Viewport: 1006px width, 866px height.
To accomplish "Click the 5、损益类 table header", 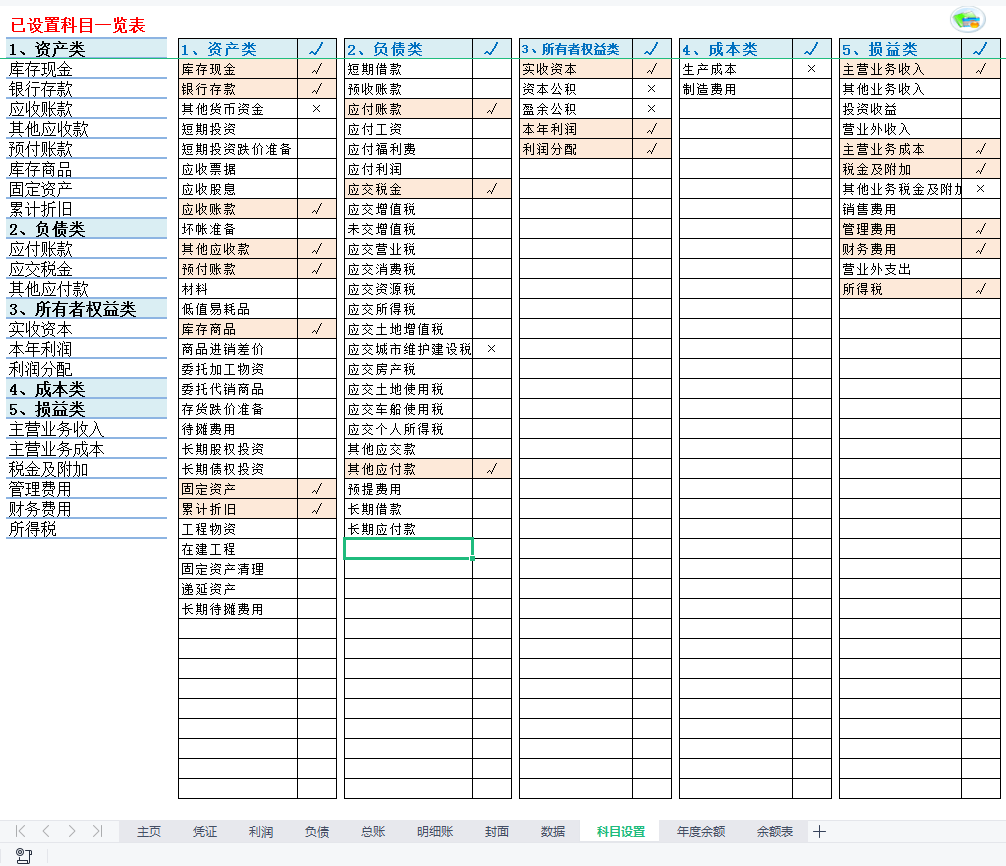I will point(901,49).
